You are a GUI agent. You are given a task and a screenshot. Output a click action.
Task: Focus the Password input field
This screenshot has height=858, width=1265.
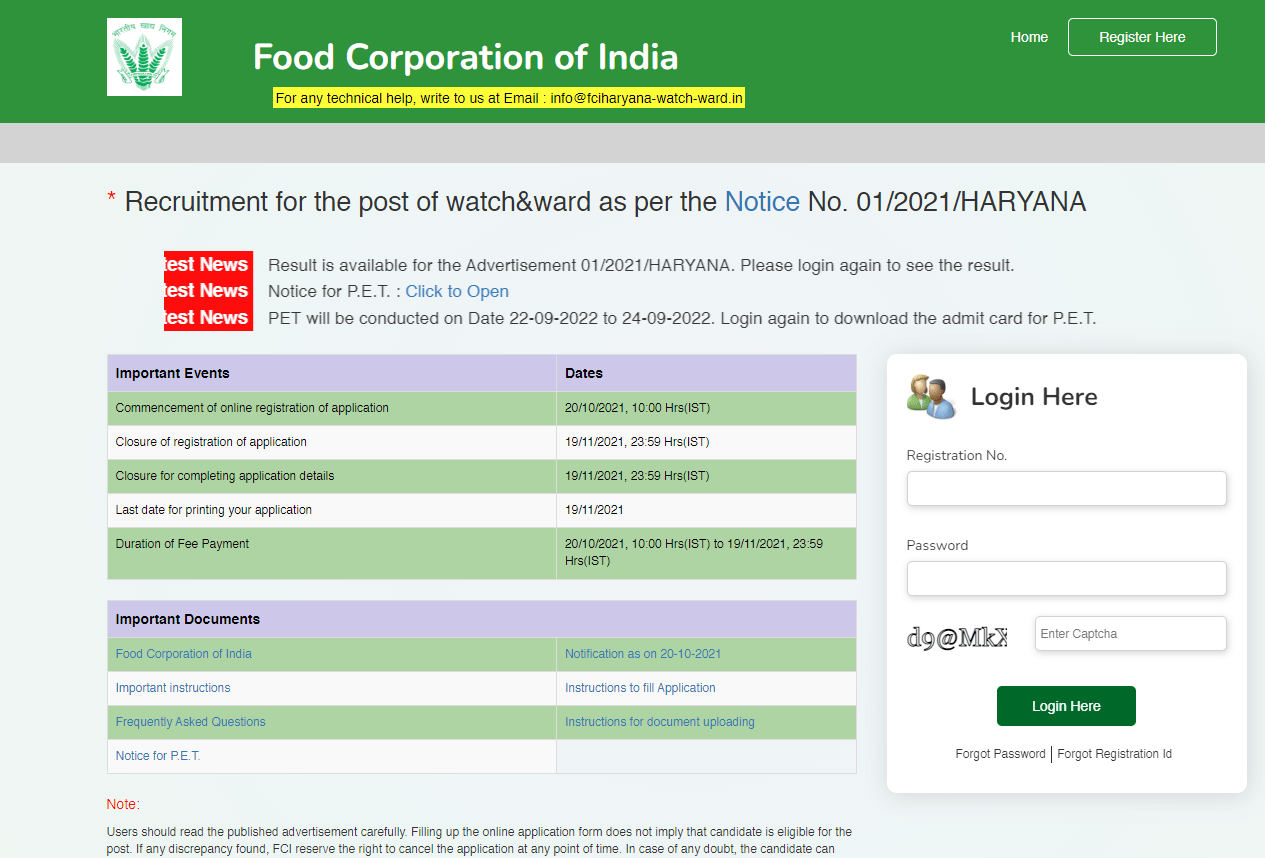1066,579
